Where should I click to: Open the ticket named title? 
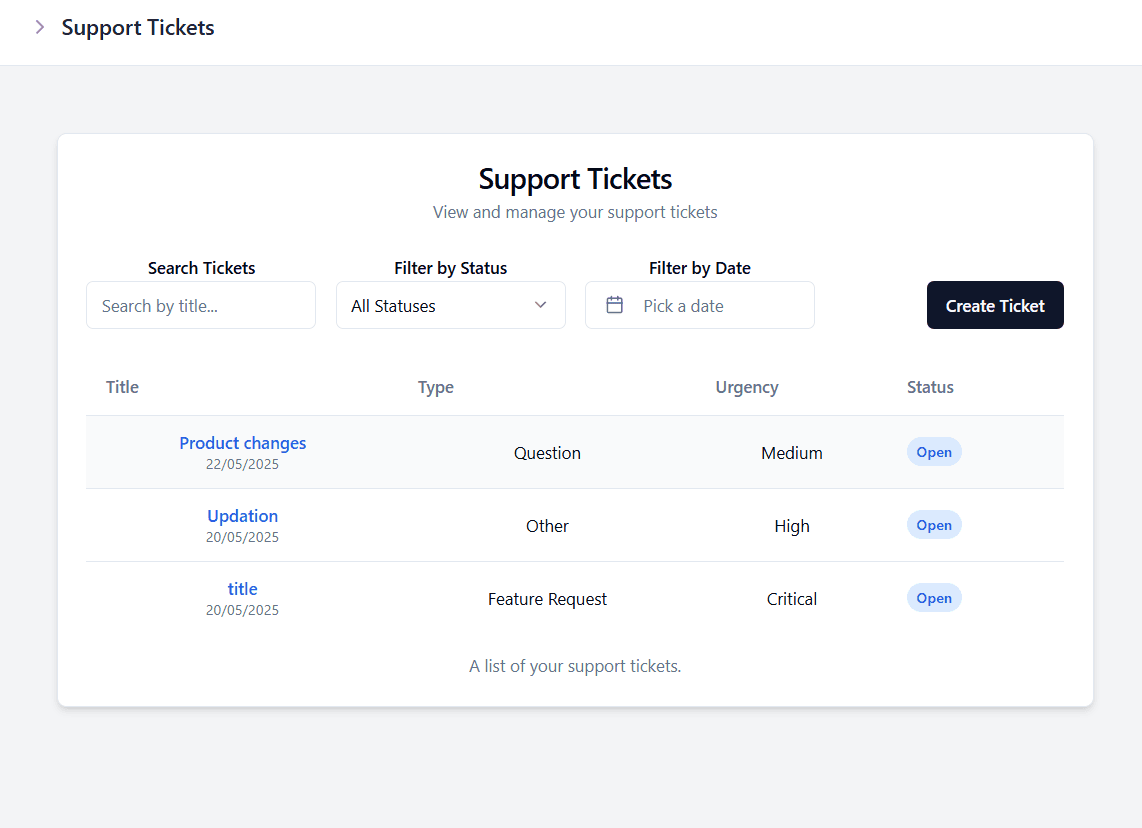[242, 588]
